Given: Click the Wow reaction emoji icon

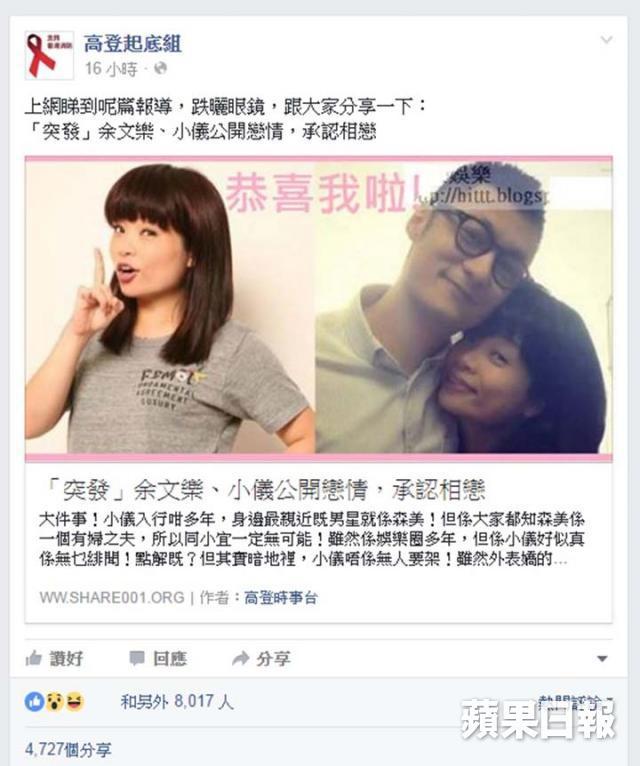Looking at the screenshot, I should [x=54, y=702].
